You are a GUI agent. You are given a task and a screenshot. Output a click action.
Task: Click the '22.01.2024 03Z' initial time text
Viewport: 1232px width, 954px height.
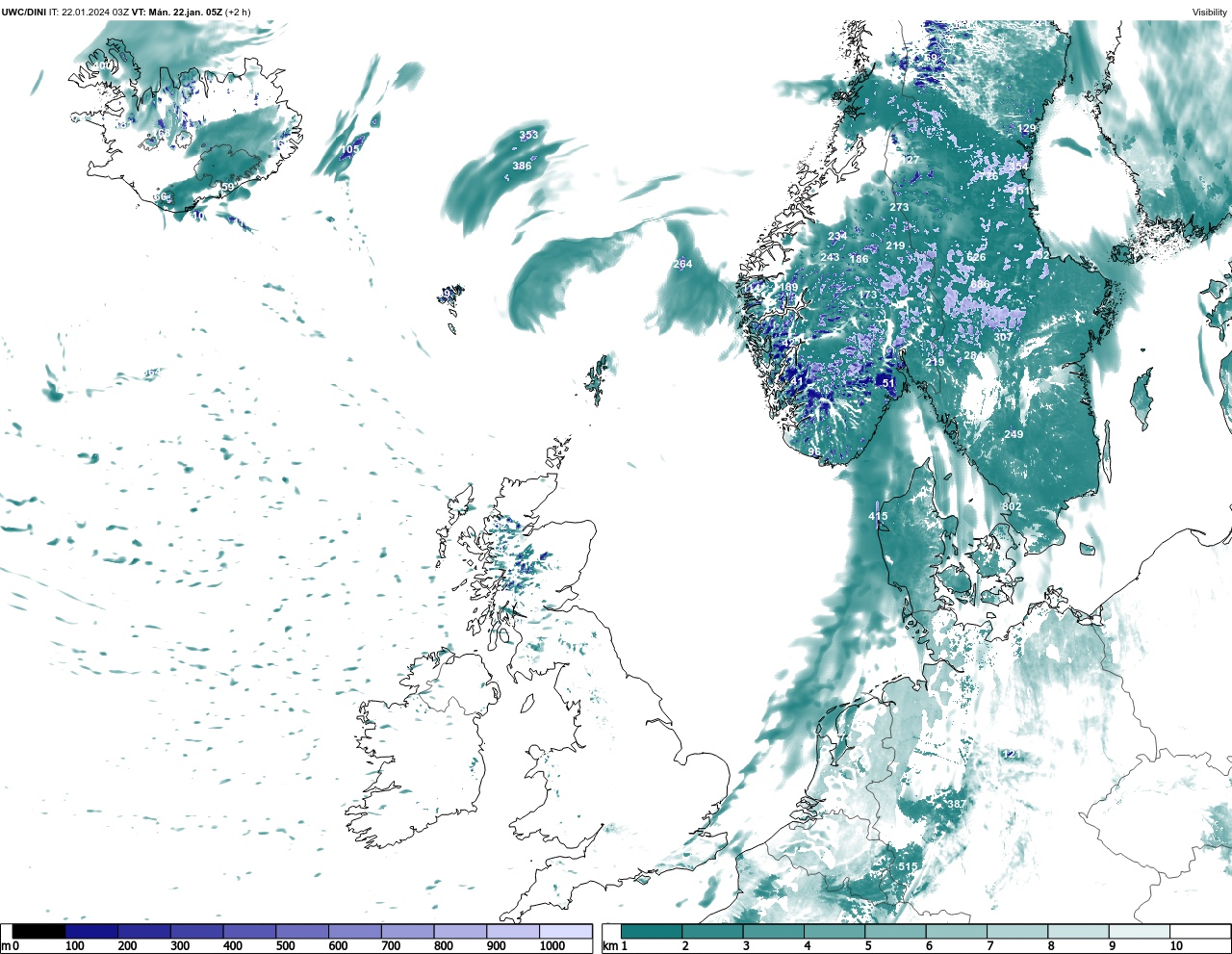click(95, 12)
